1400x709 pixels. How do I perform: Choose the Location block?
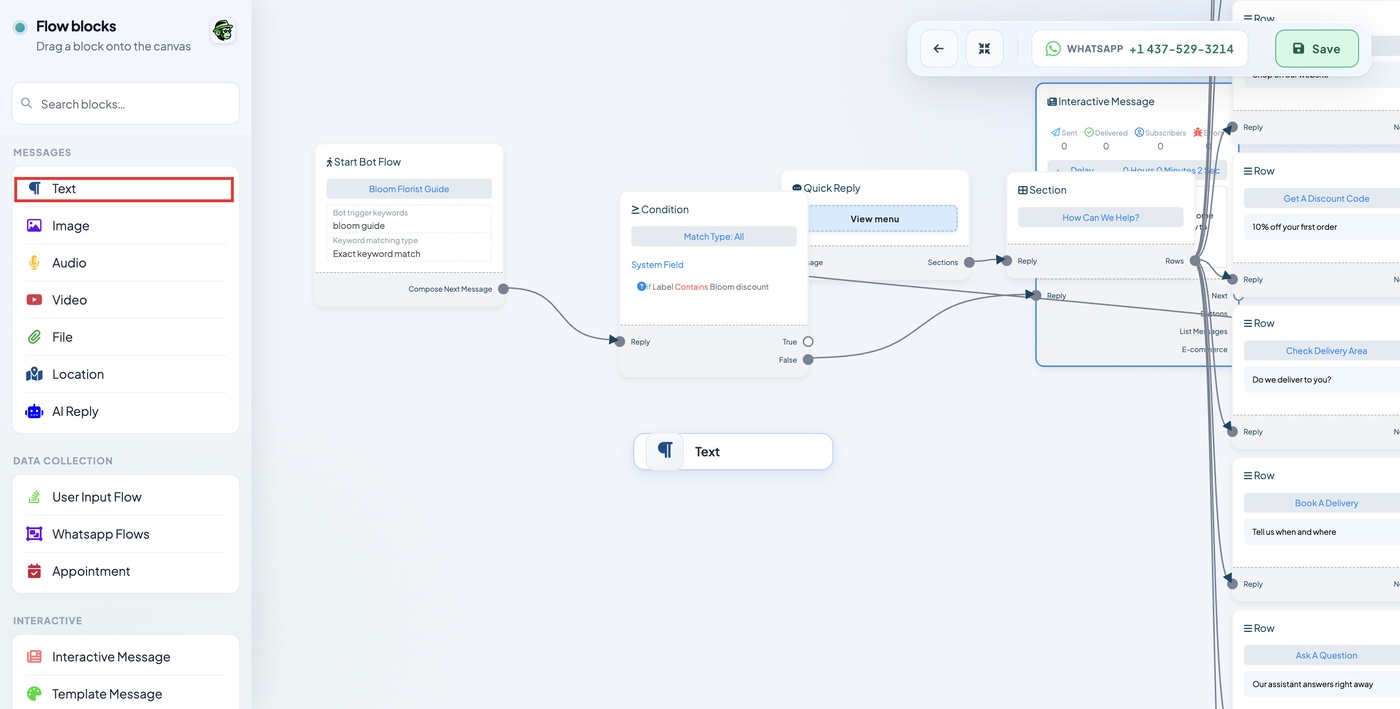[125, 374]
